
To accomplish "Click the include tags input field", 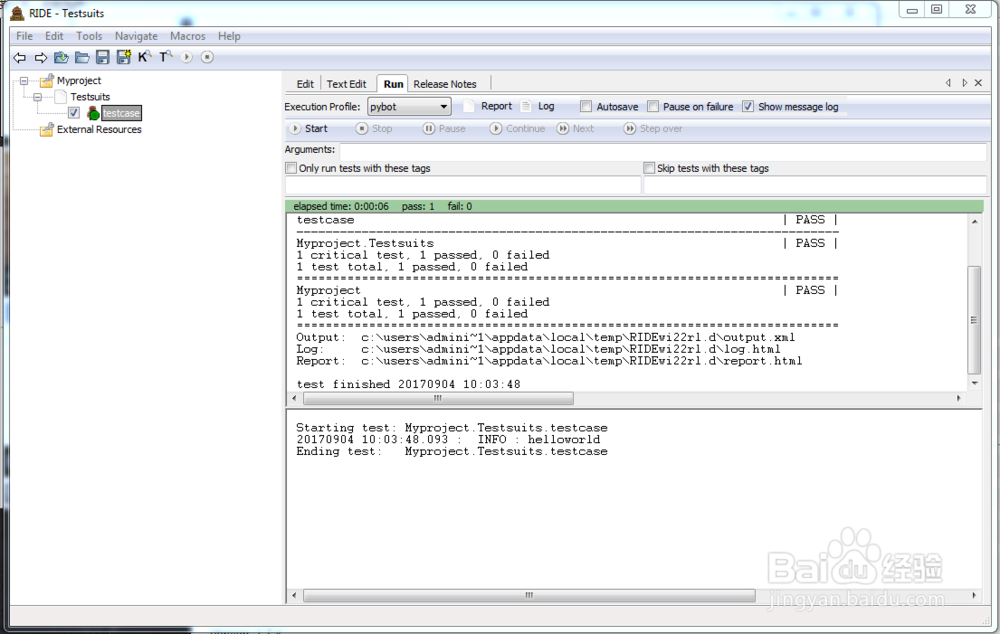I will [463, 185].
